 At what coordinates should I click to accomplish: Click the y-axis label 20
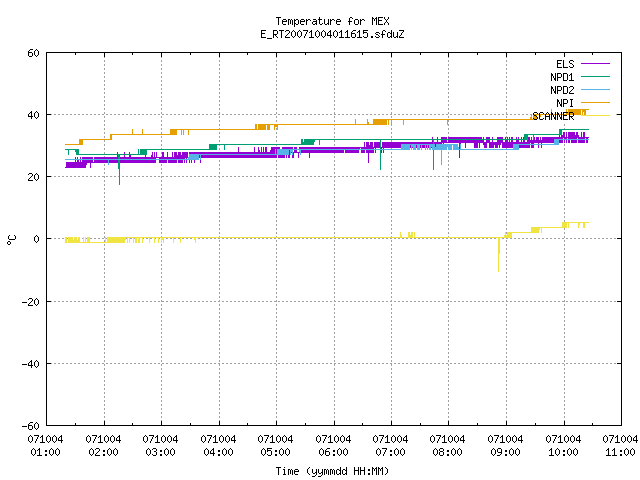pos(33,177)
